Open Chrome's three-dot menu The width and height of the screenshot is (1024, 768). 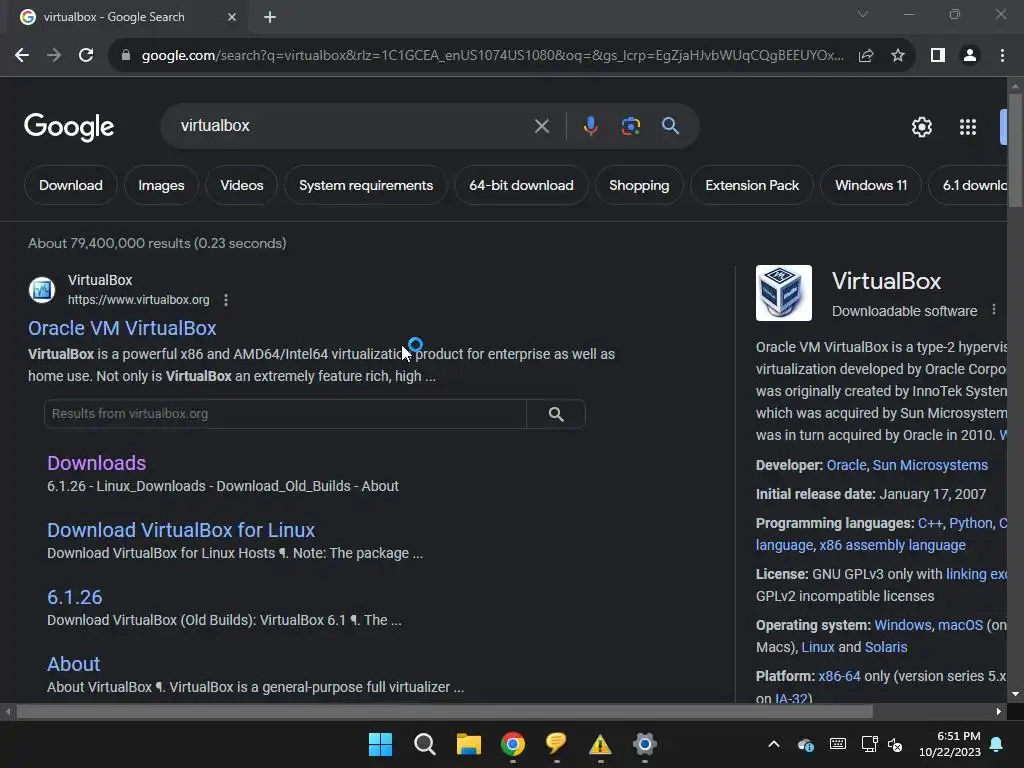[1002, 56]
